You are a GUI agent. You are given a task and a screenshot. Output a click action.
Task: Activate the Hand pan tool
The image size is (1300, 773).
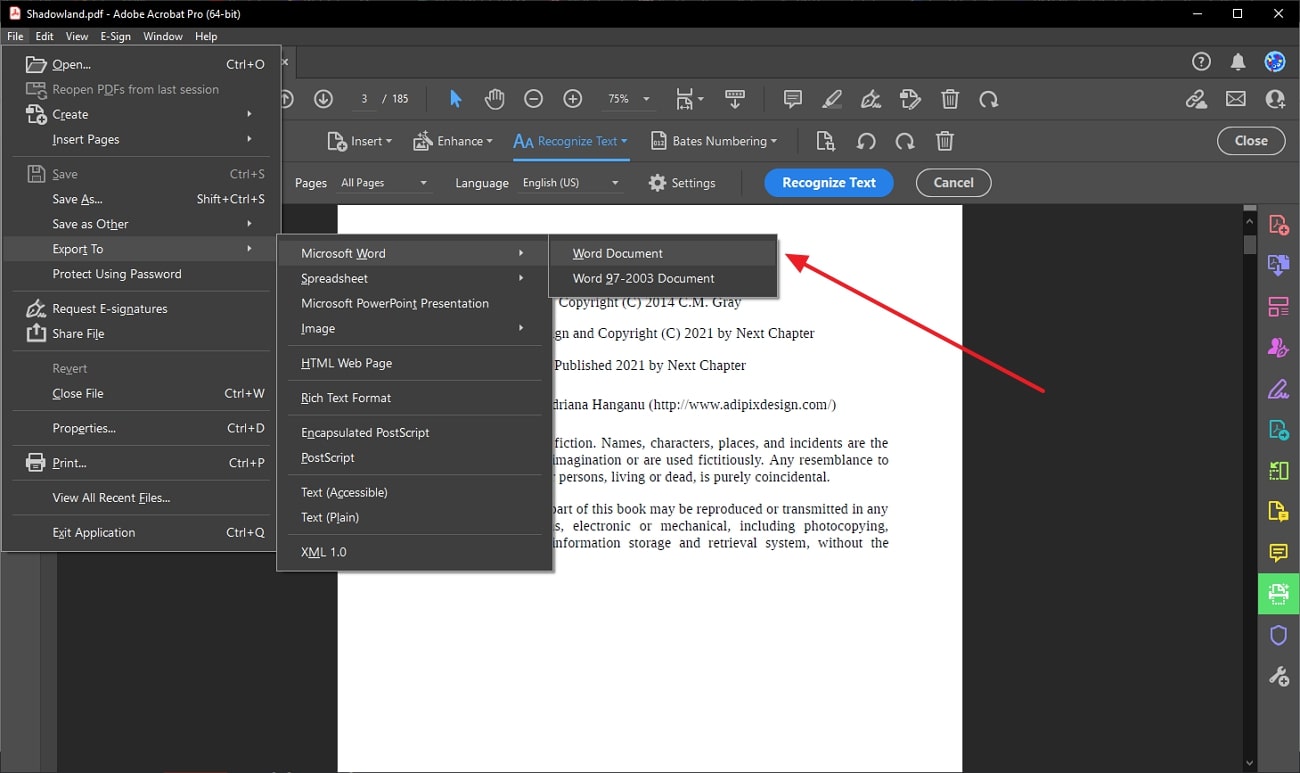[x=494, y=99]
